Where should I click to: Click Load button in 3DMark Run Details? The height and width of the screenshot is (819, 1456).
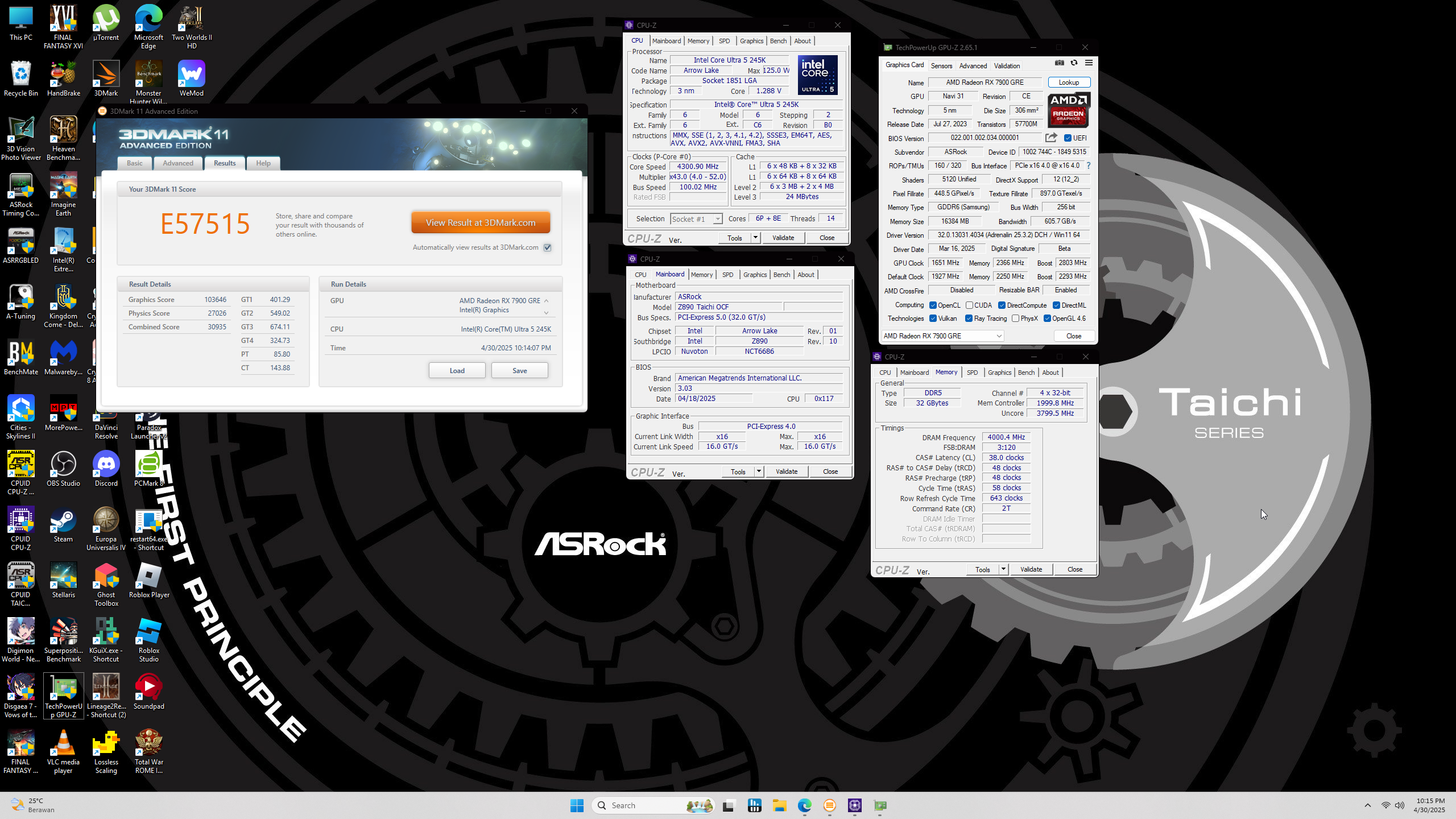(457, 371)
